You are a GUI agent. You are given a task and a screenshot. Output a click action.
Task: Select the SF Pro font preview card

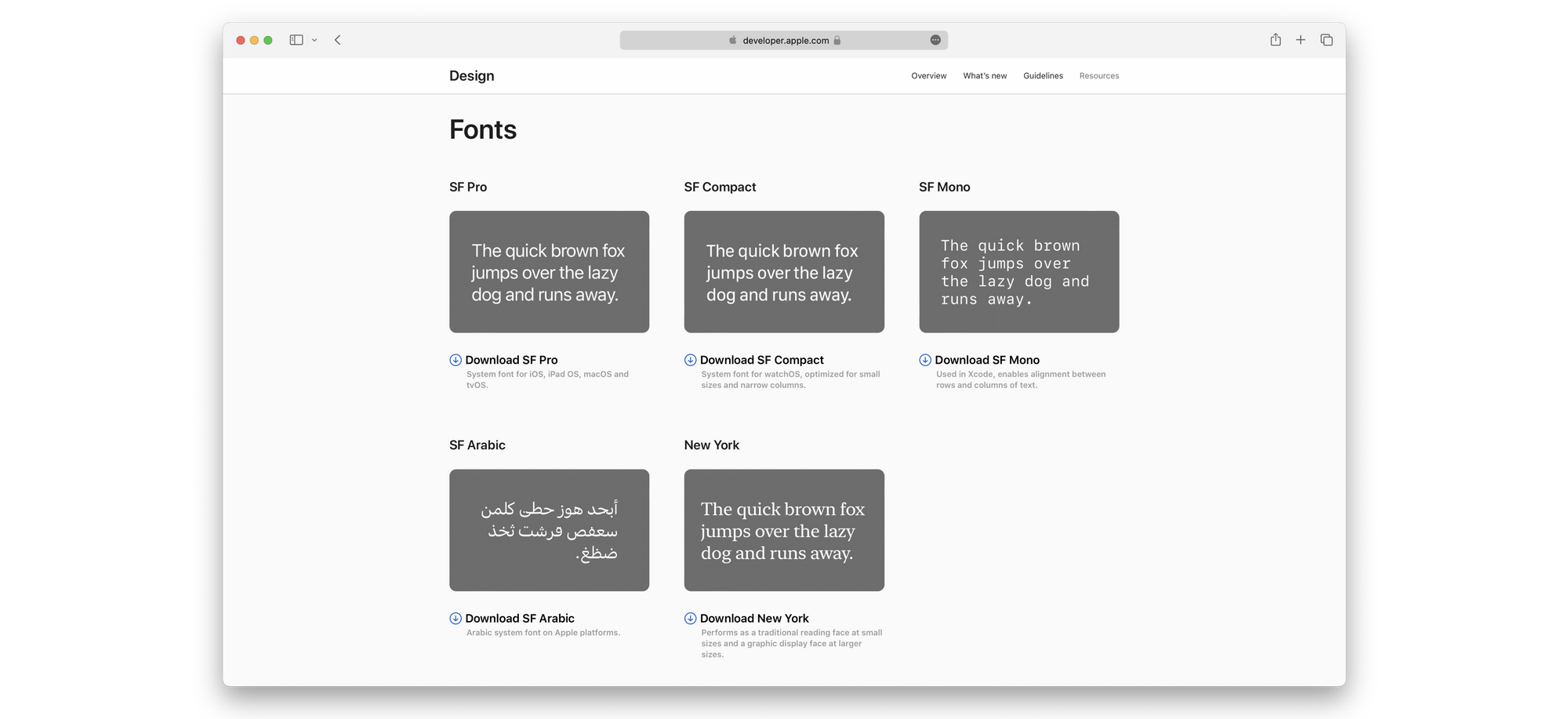[x=549, y=271]
